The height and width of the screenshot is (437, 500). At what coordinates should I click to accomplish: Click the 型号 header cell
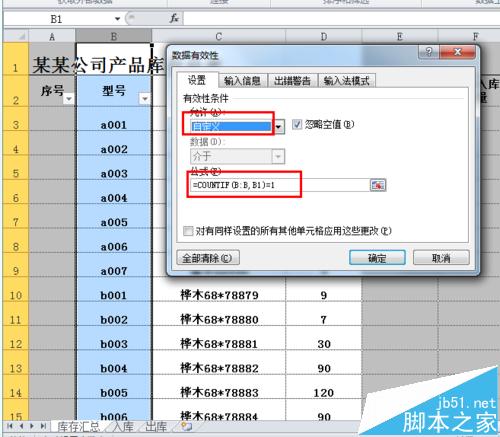point(114,91)
